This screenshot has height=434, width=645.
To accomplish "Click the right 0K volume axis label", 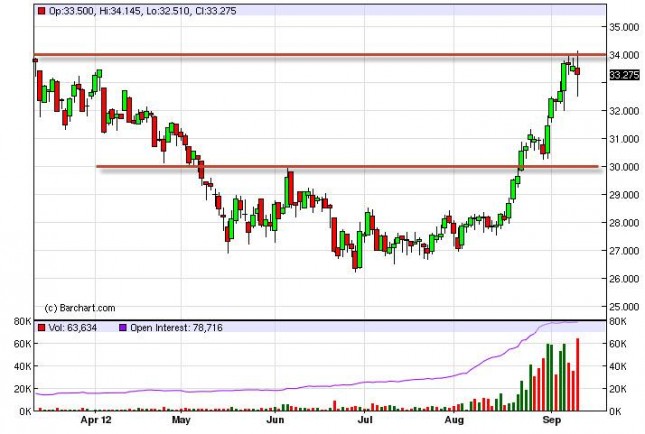I will (x=615, y=411).
